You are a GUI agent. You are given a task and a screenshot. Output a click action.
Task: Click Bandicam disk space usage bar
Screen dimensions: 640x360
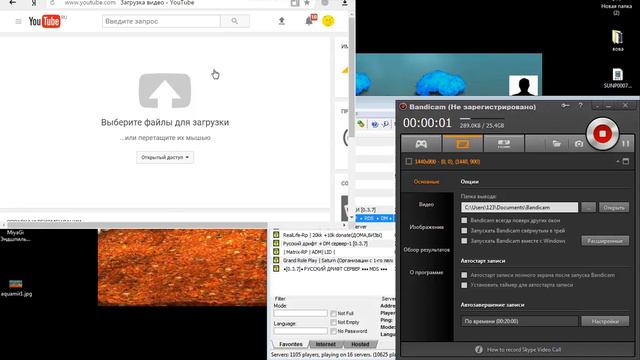(x=482, y=119)
